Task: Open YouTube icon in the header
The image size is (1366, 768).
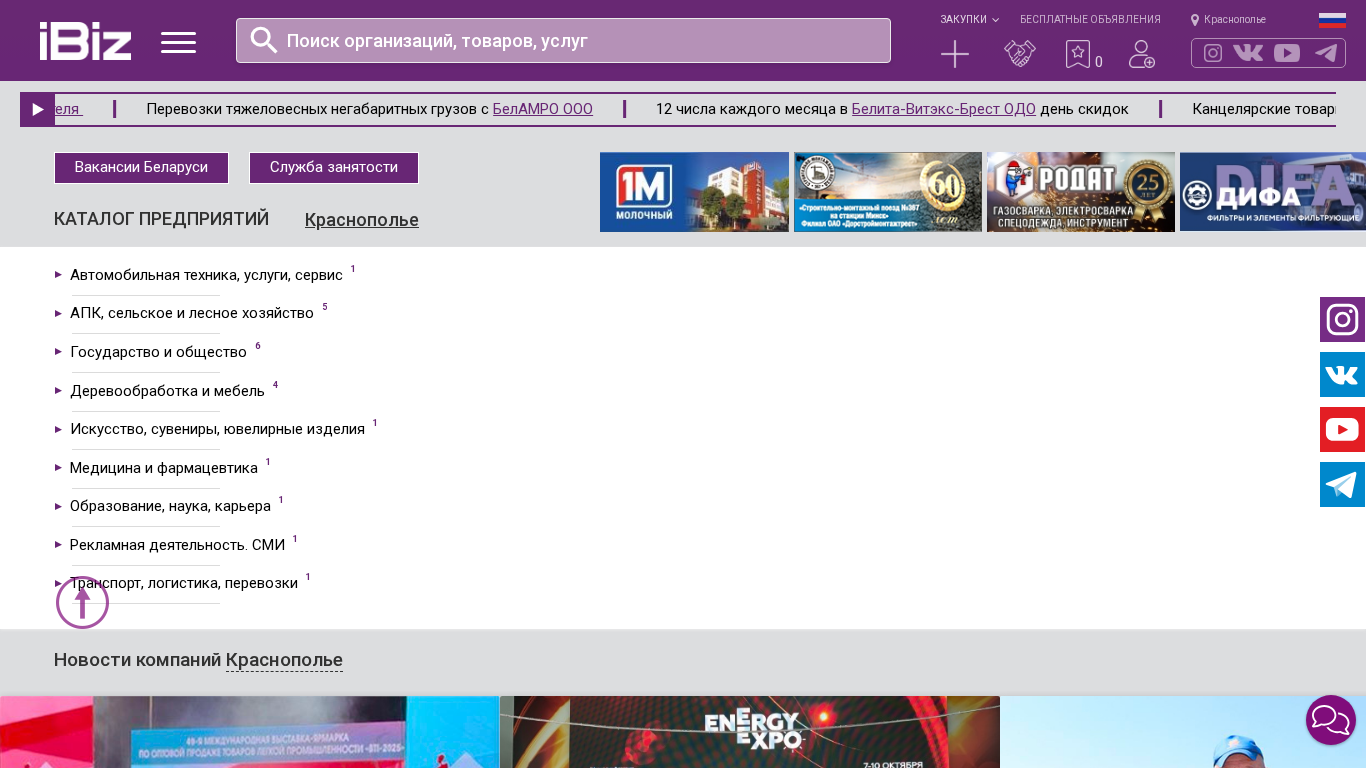Action: pyautogui.click(x=1287, y=53)
